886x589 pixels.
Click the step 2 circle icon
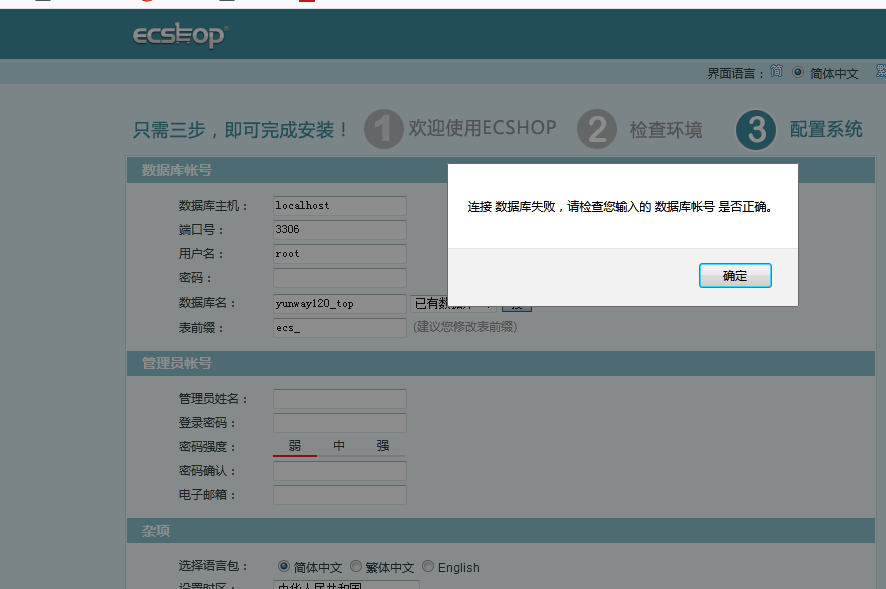coord(597,129)
